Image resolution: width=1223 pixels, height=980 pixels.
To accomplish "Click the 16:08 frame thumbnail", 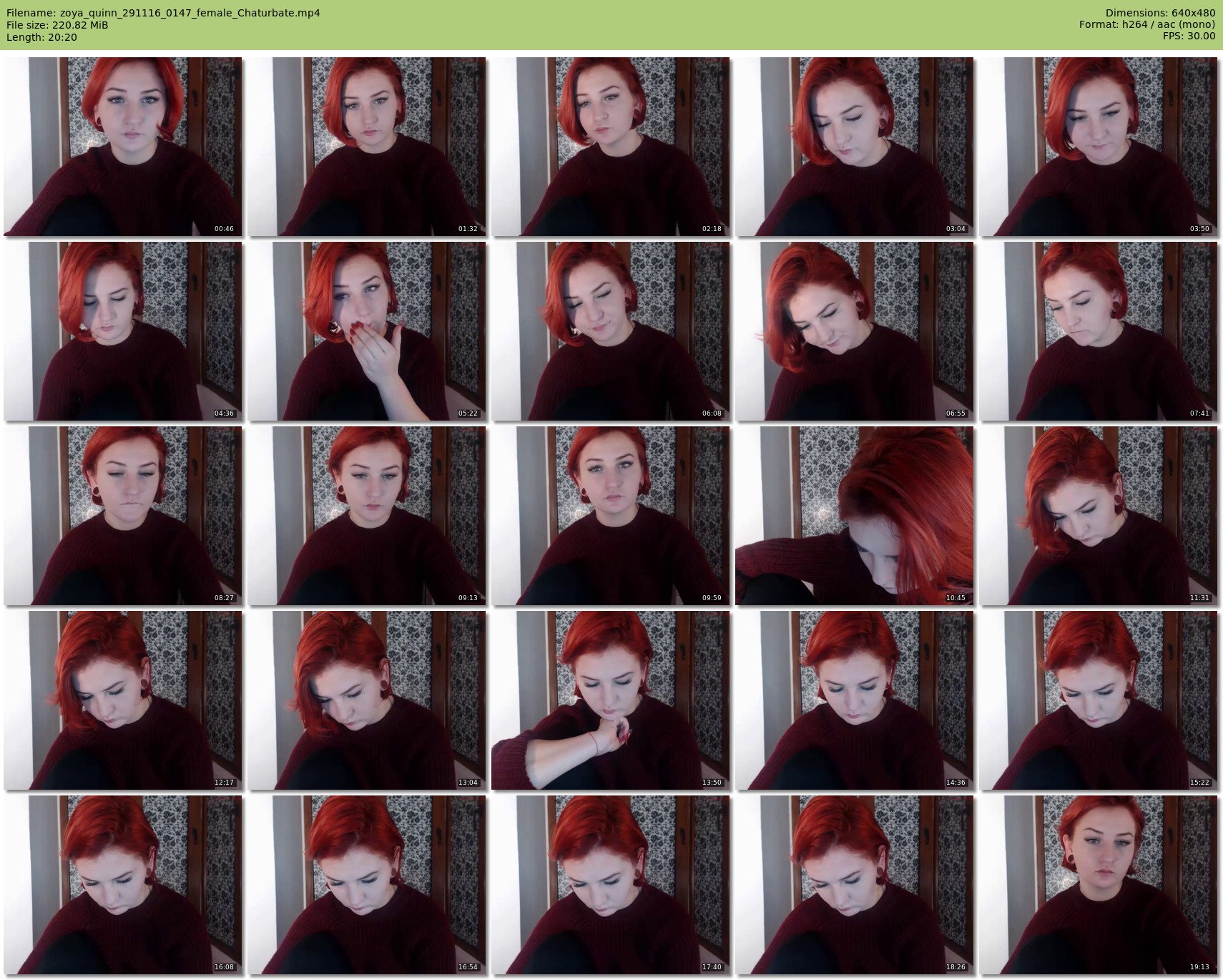I will tap(122, 885).
